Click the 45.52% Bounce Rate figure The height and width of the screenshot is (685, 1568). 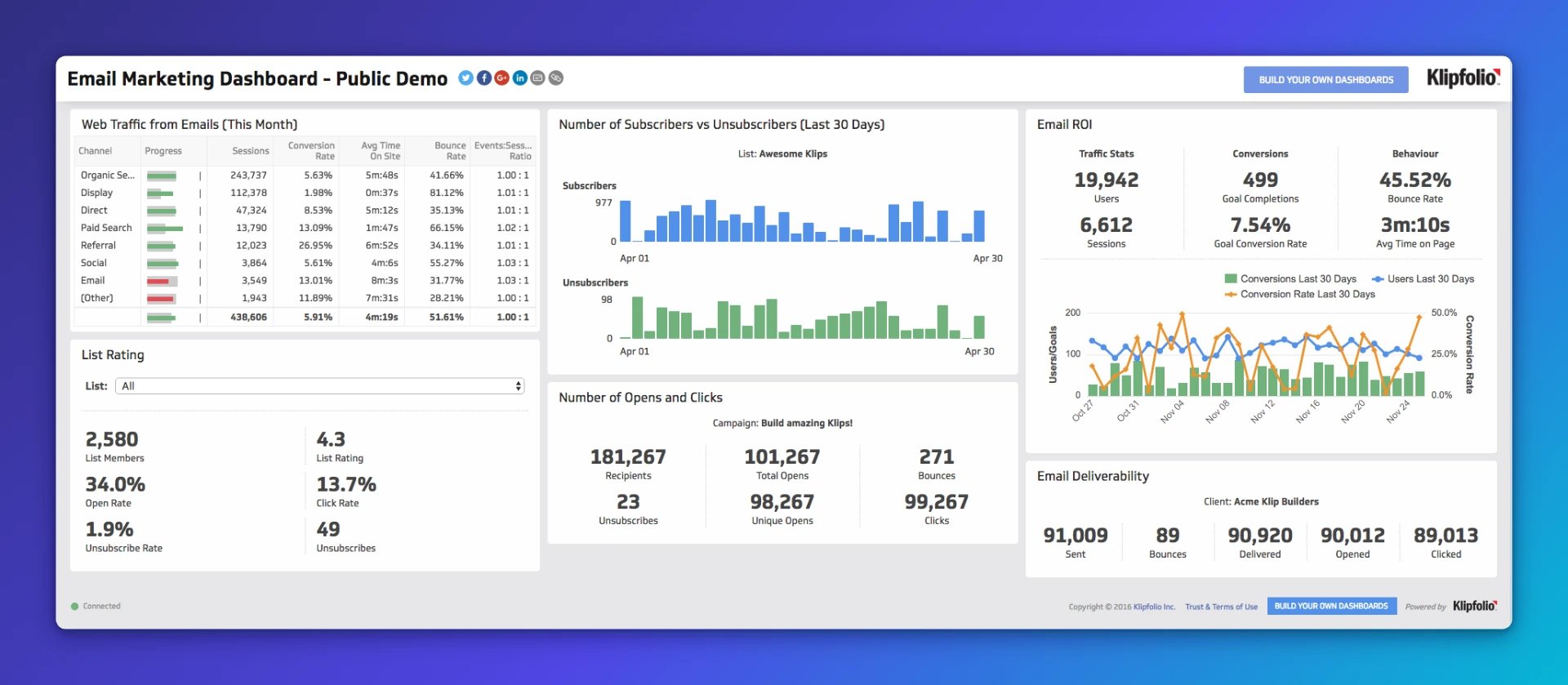tap(1415, 180)
